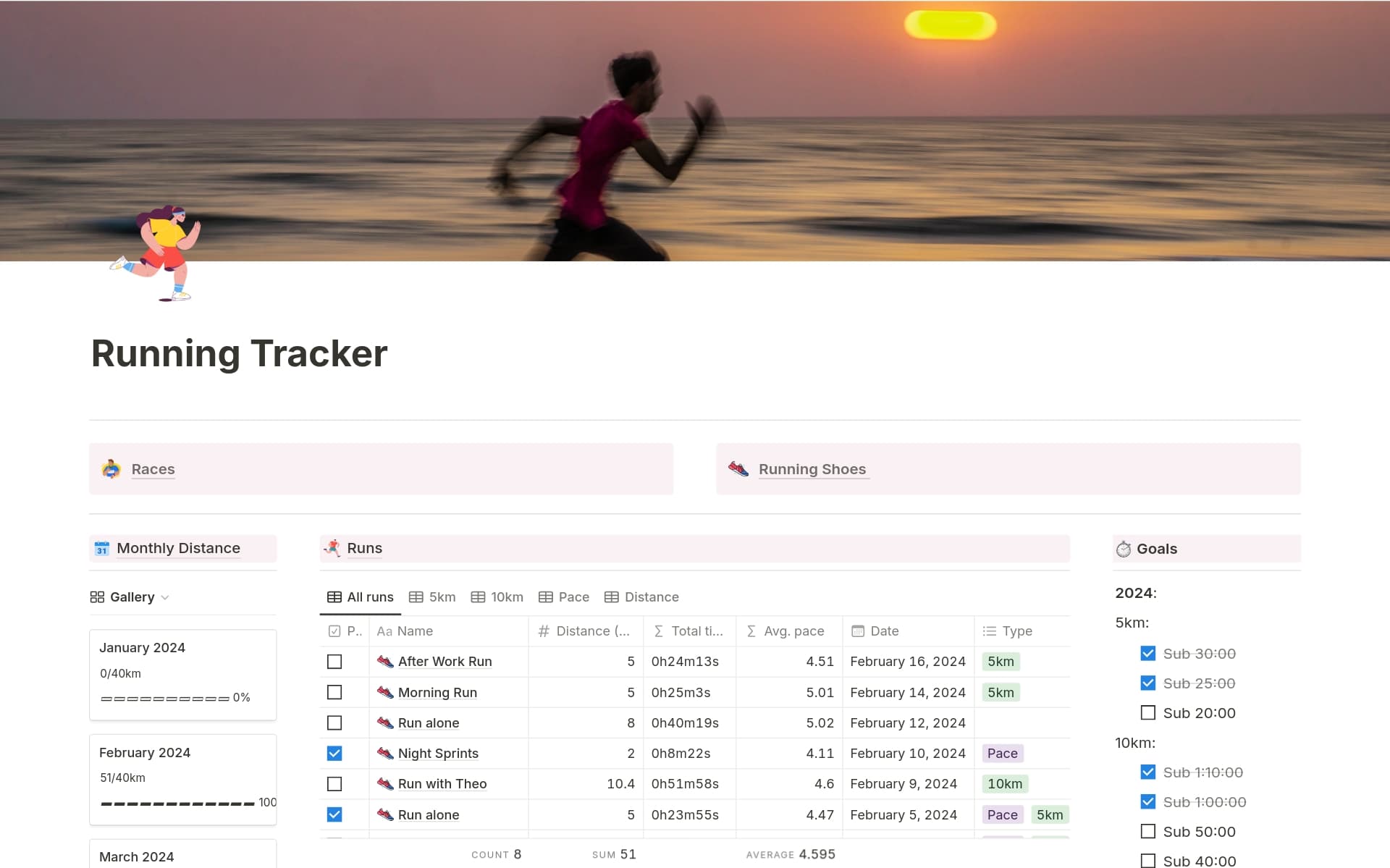Screen dimensions: 1390x868
Task: Click the Goals stopwatch icon
Action: [1123, 549]
